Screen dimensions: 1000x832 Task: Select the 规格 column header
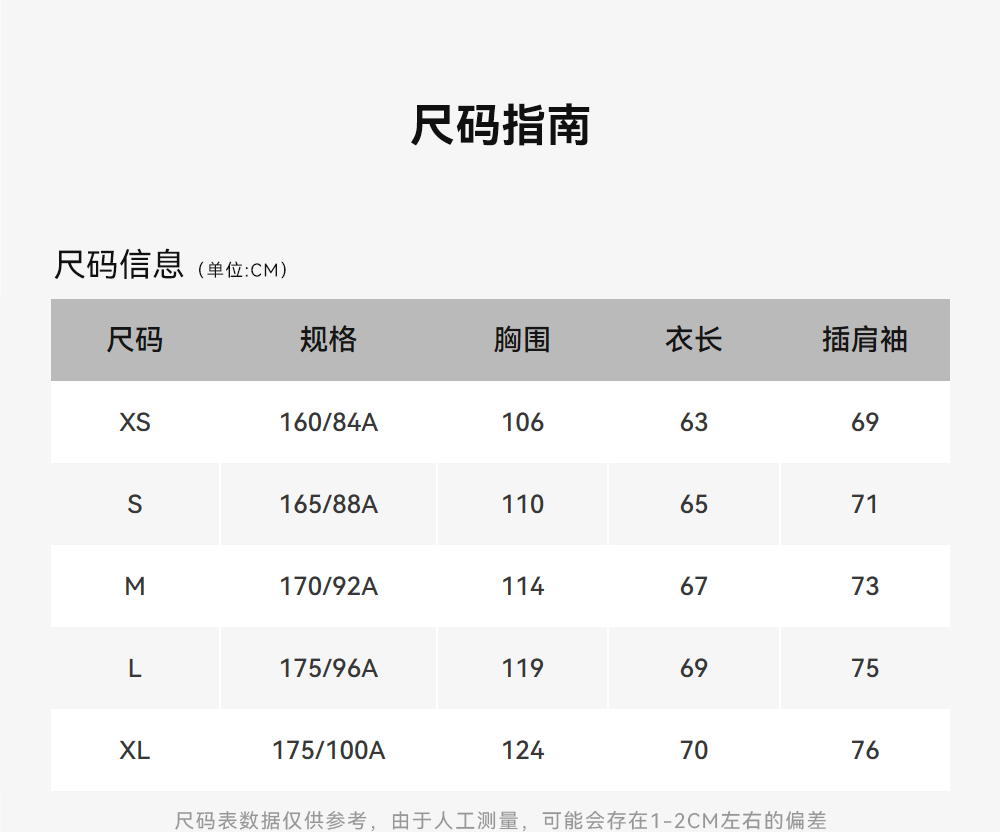coord(328,339)
